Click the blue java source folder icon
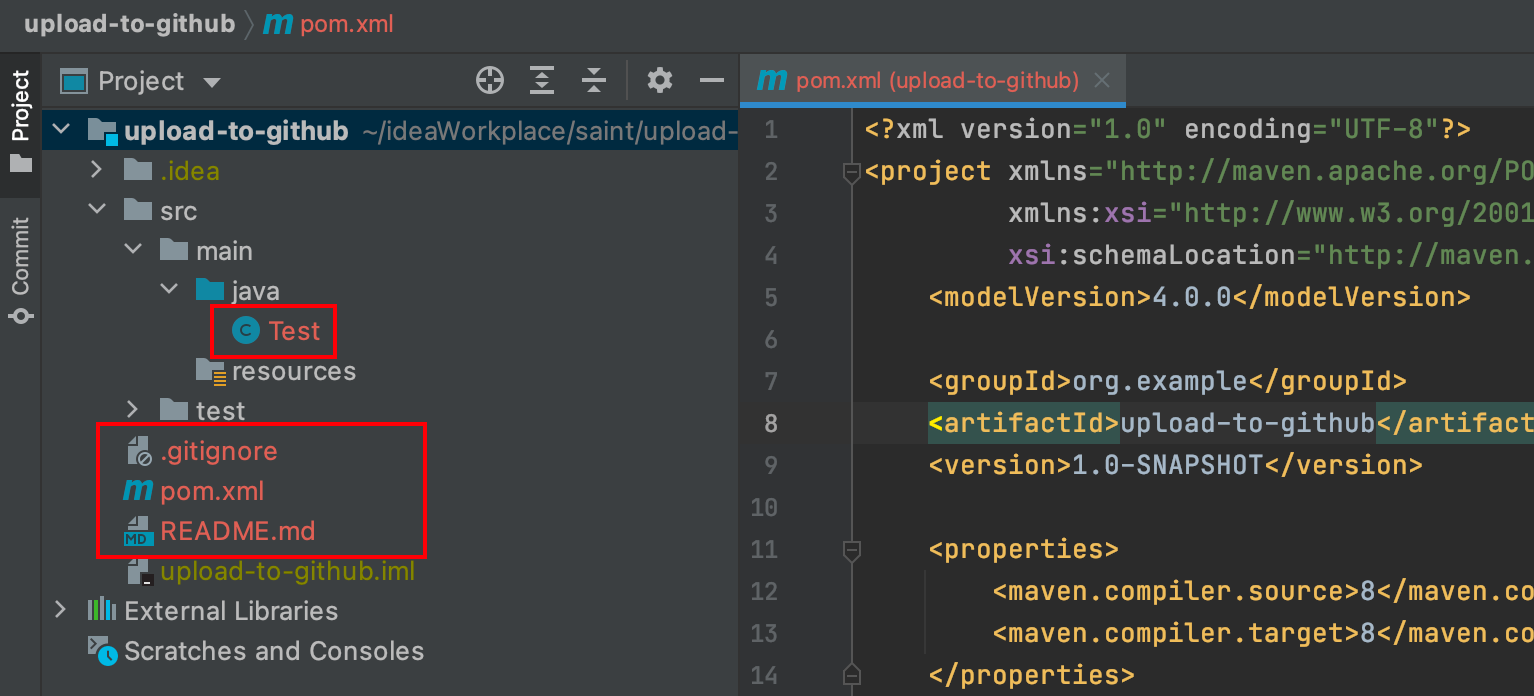The height and width of the screenshot is (696, 1534). 210,290
